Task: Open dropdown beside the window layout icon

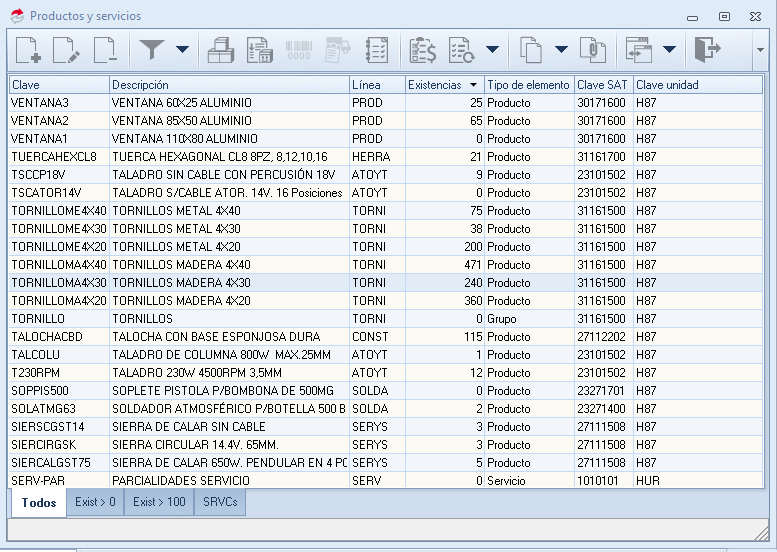Action: (669, 49)
